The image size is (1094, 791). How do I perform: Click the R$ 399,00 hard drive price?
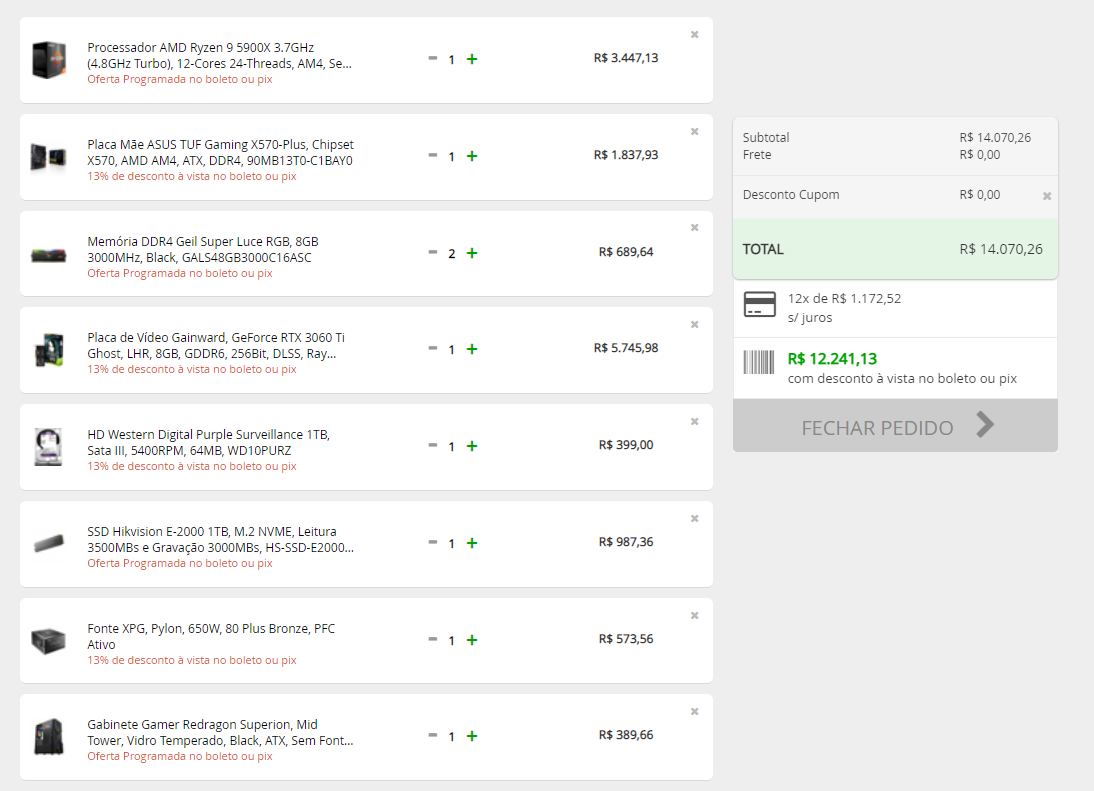tap(626, 445)
